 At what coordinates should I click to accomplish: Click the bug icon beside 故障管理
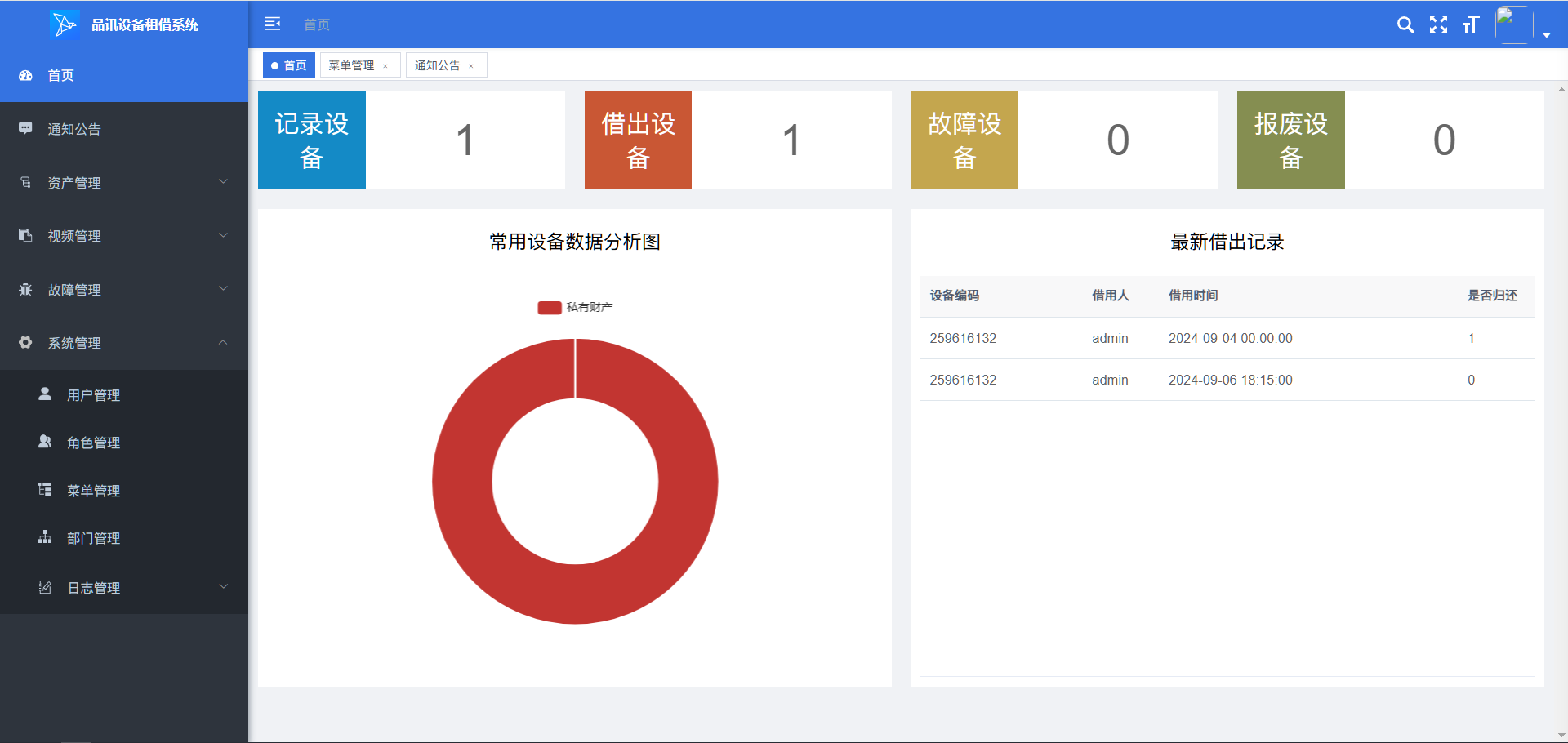coord(25,289)
